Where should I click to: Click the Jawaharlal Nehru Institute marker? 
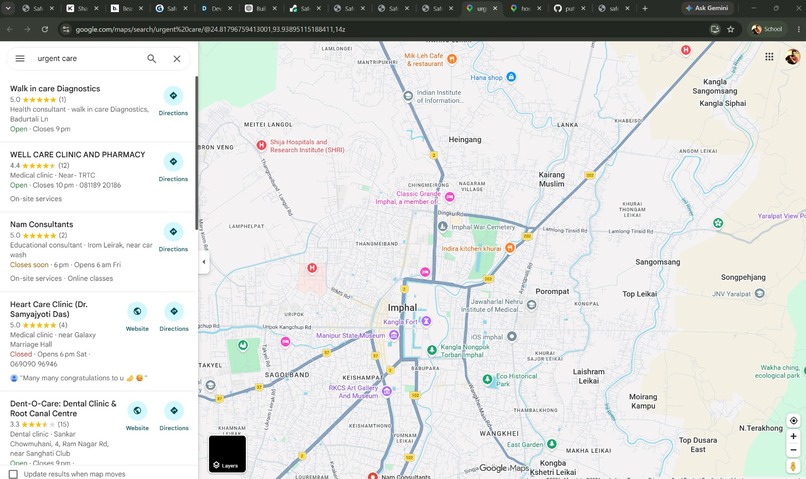tap(532, 305)
